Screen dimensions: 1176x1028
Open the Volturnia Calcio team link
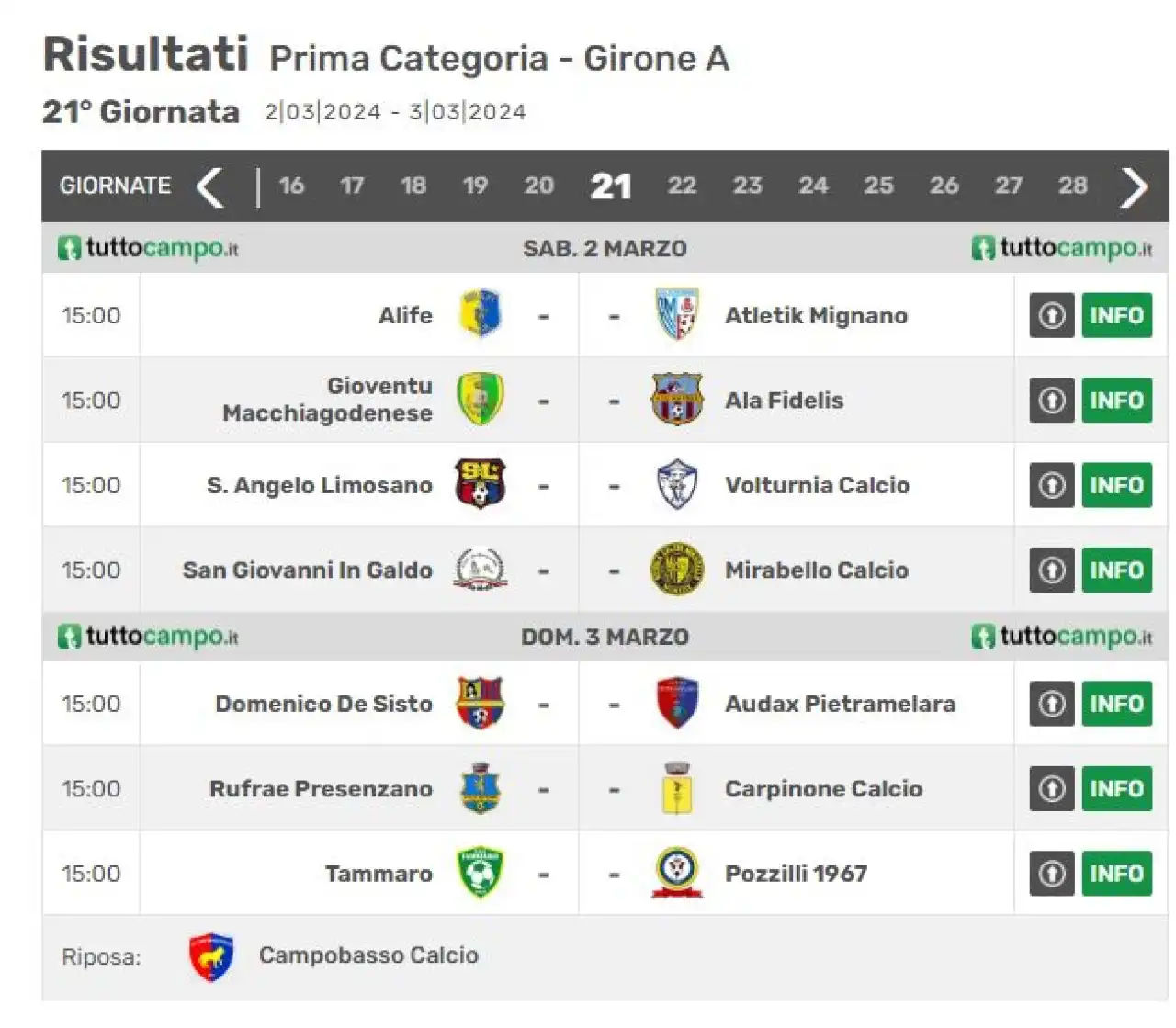817,485
